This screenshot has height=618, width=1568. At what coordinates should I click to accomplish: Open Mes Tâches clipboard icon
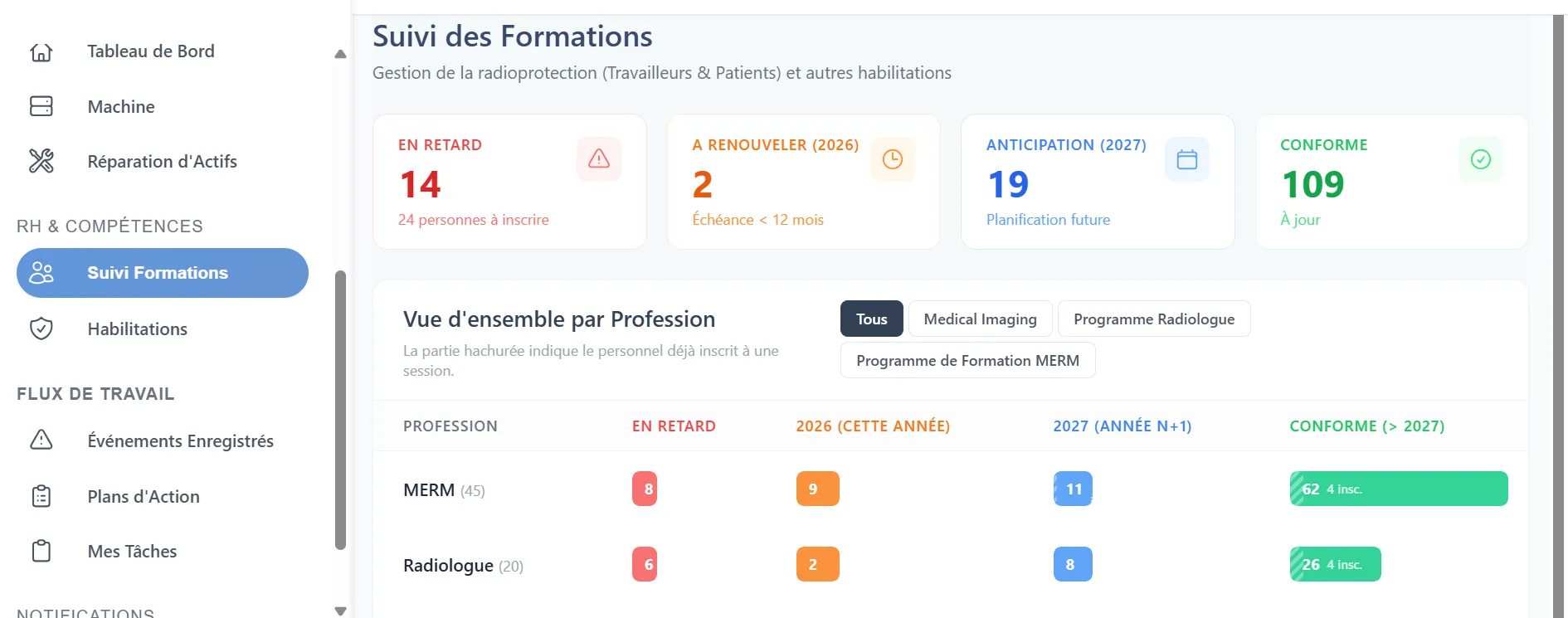click(x=41, y=551)
